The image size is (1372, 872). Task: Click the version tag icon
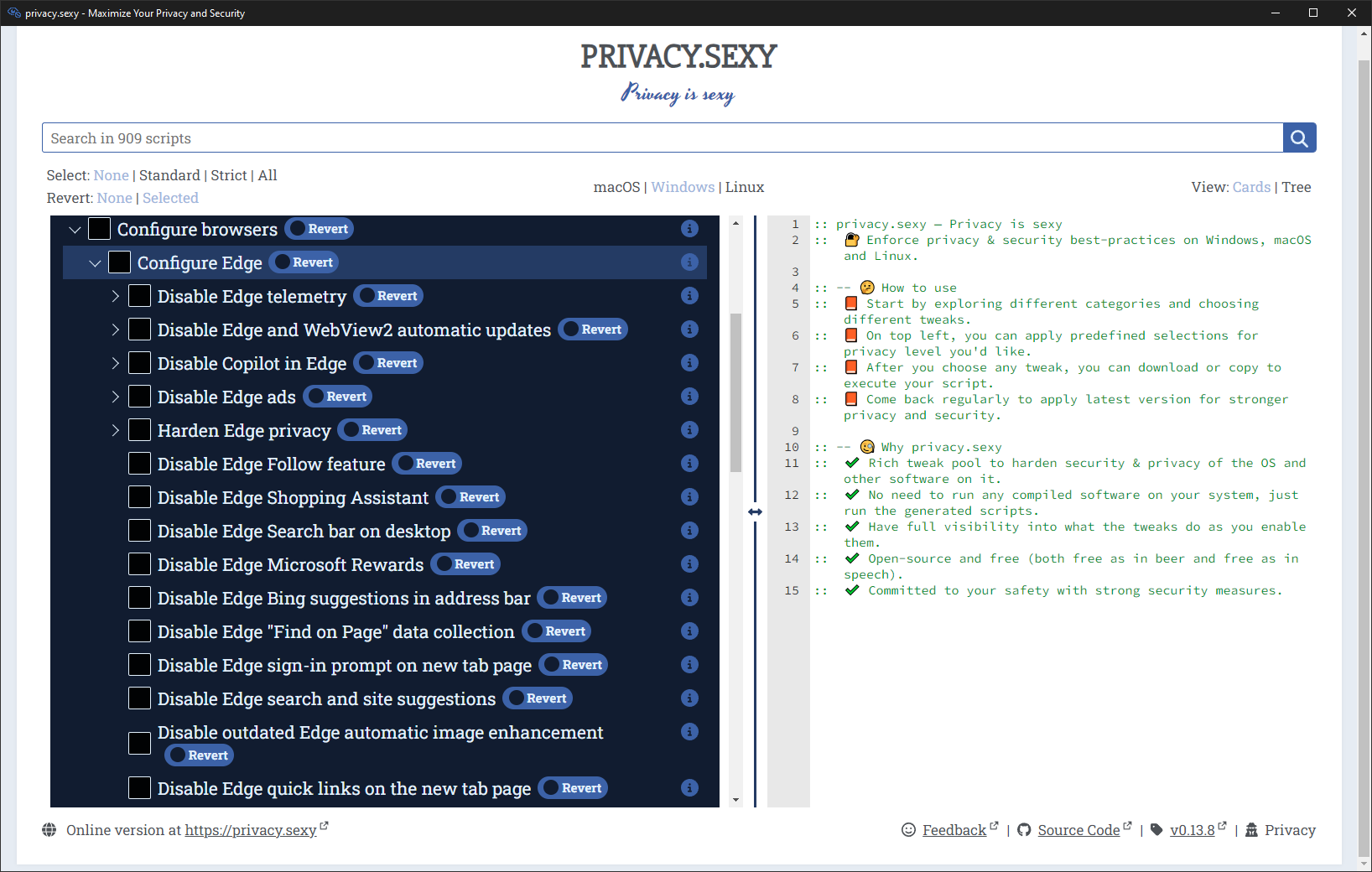pyautogui.click(x=1156, y=830)
